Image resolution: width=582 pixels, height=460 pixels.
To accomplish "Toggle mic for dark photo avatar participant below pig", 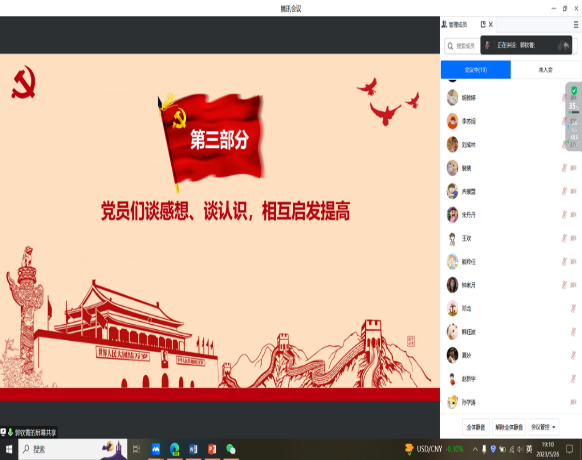I will point(573,355).
